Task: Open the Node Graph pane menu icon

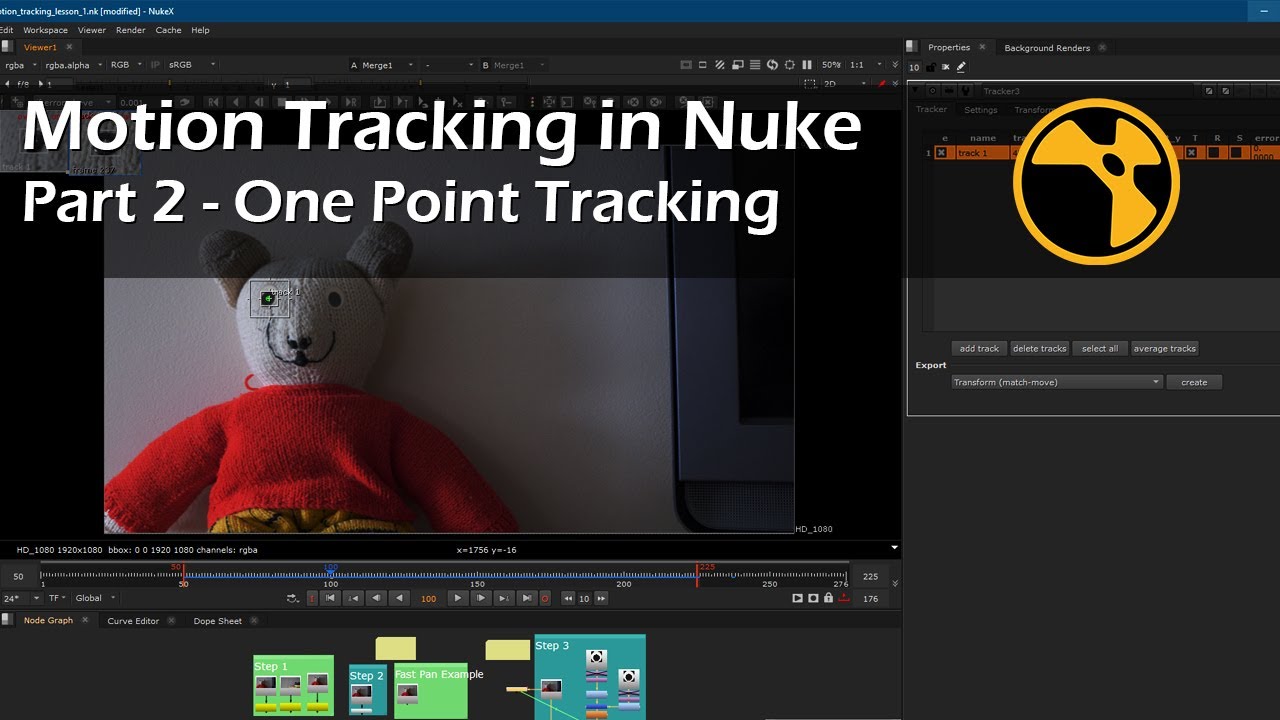Action: 6,620
